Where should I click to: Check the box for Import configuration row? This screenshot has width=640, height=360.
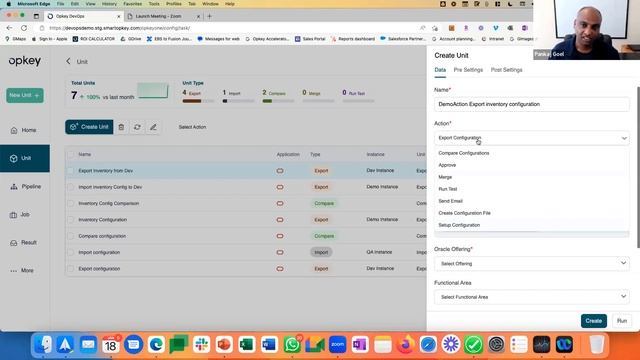[71, 252]
